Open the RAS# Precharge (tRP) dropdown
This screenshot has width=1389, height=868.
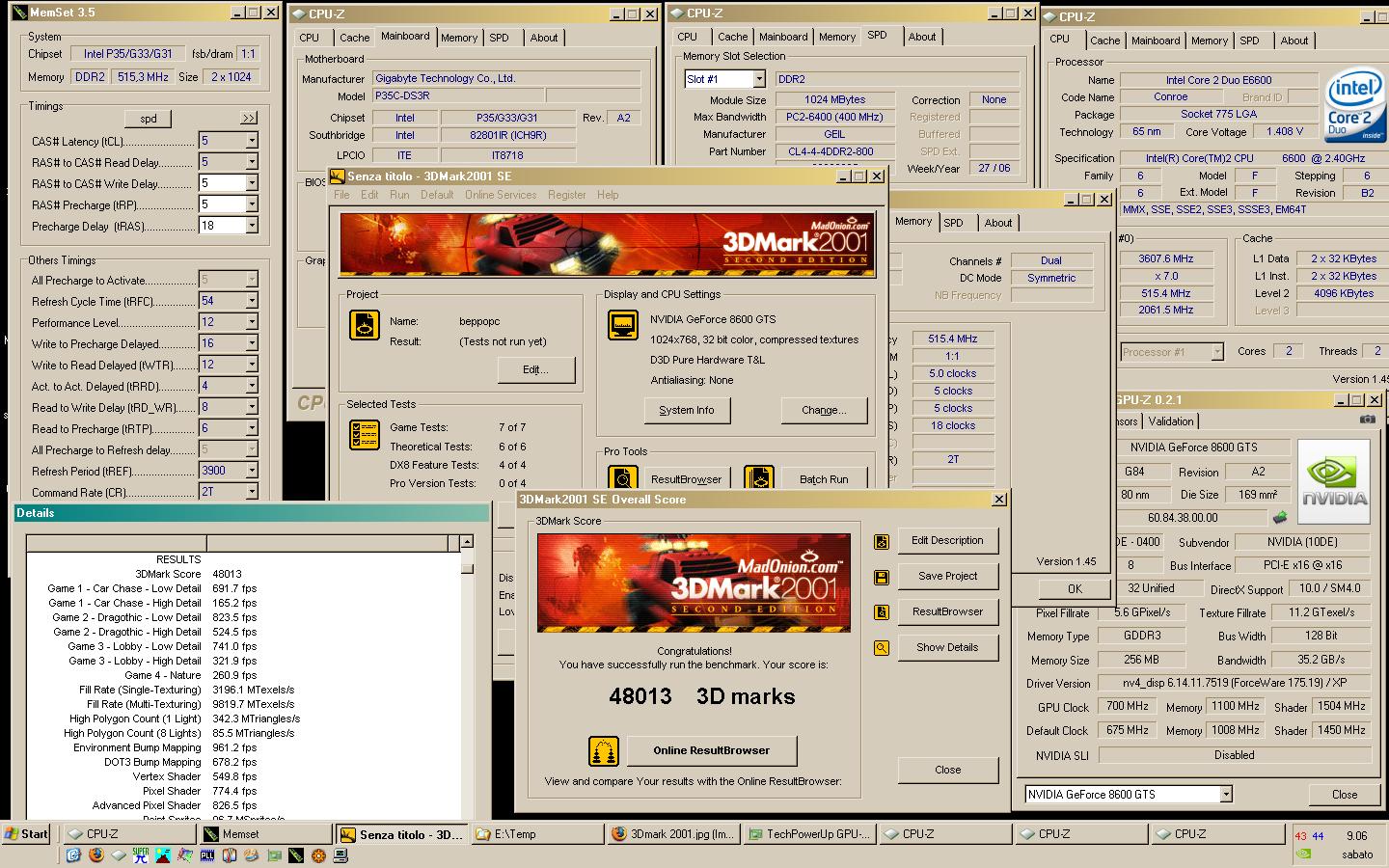click(252, 204)
